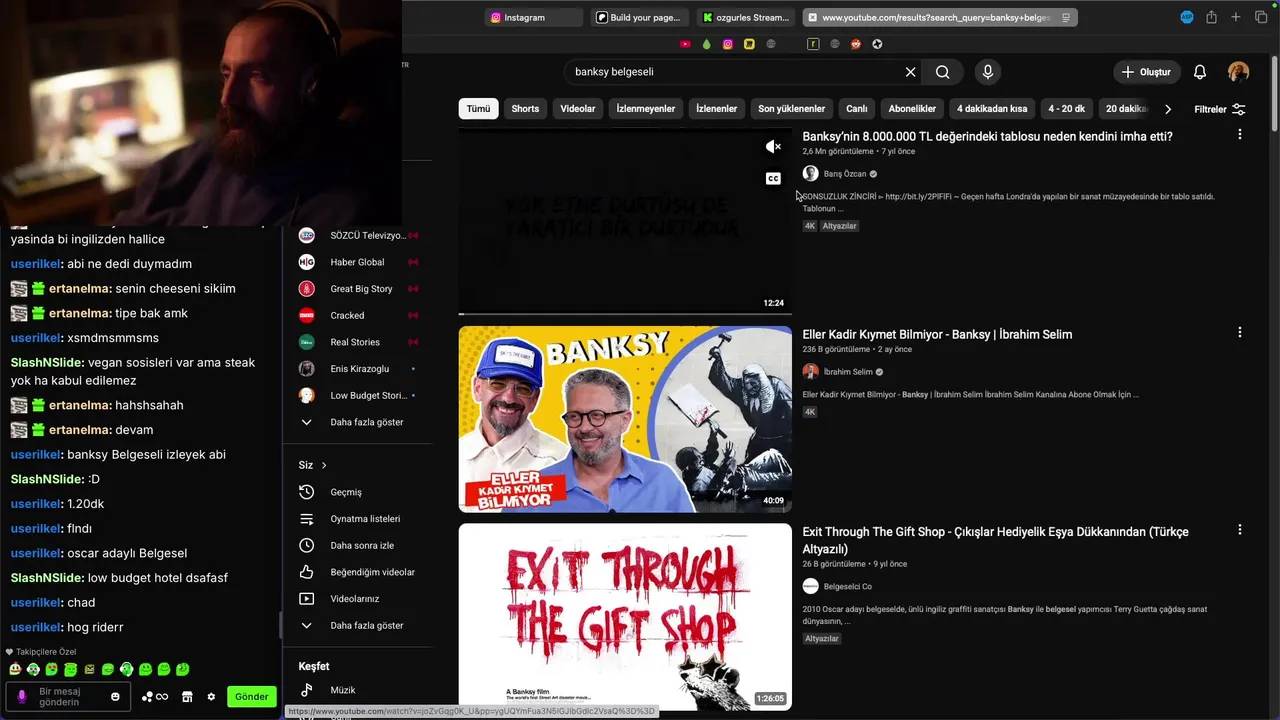
Task: Click the blue ABP extension icon
Action: [1187, 17]
